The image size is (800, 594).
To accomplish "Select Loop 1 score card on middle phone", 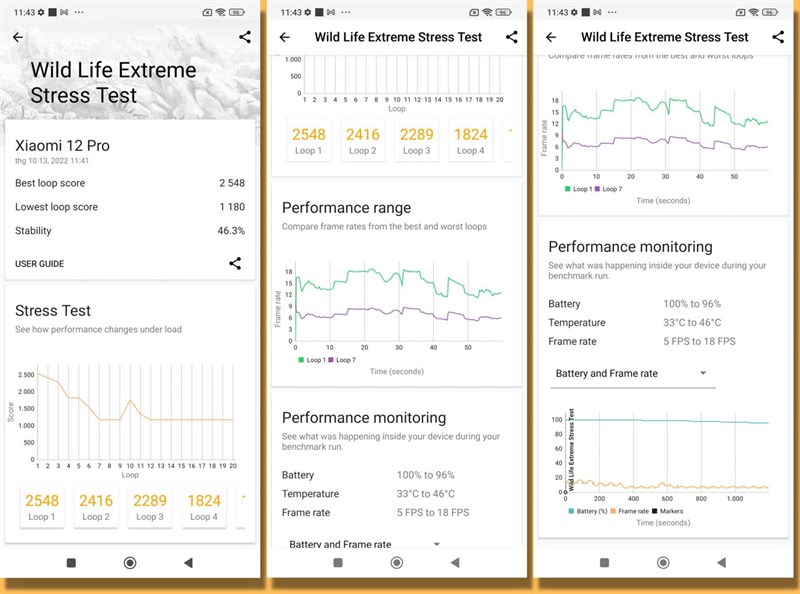I will click(309, 140).
